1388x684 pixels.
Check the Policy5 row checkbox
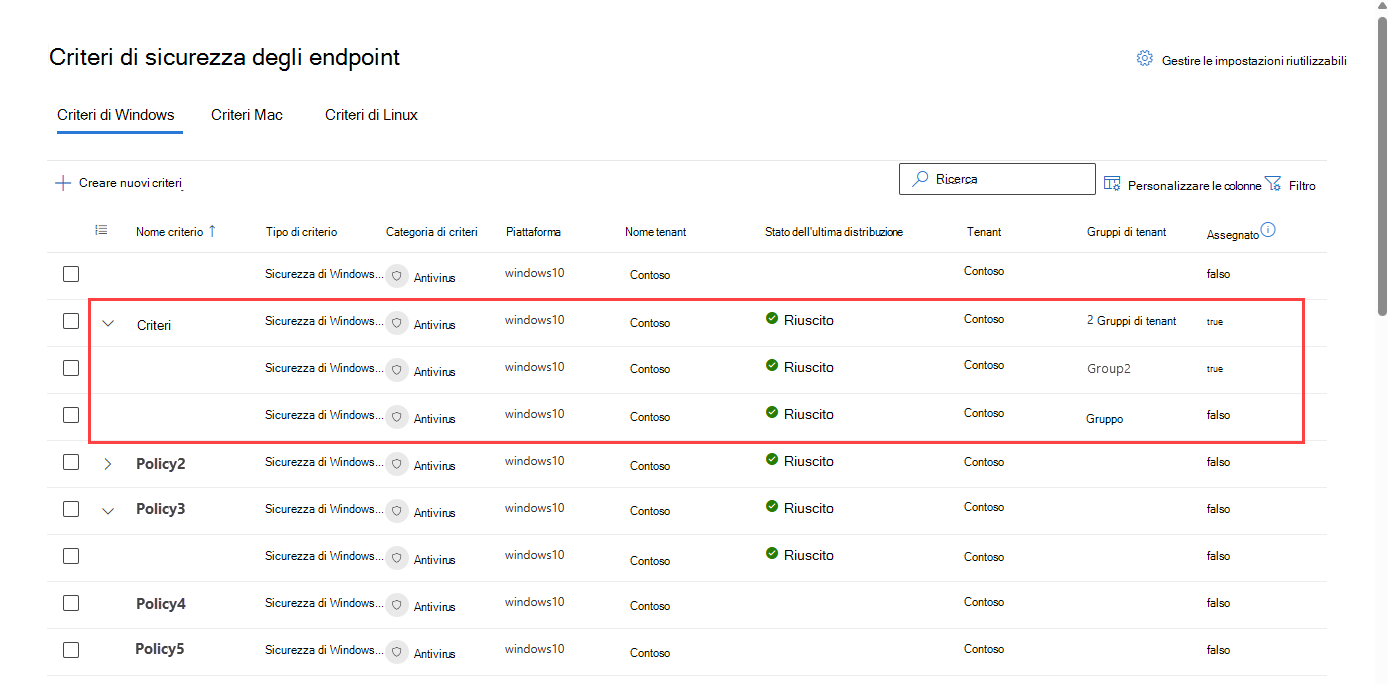tap(71, 649)
